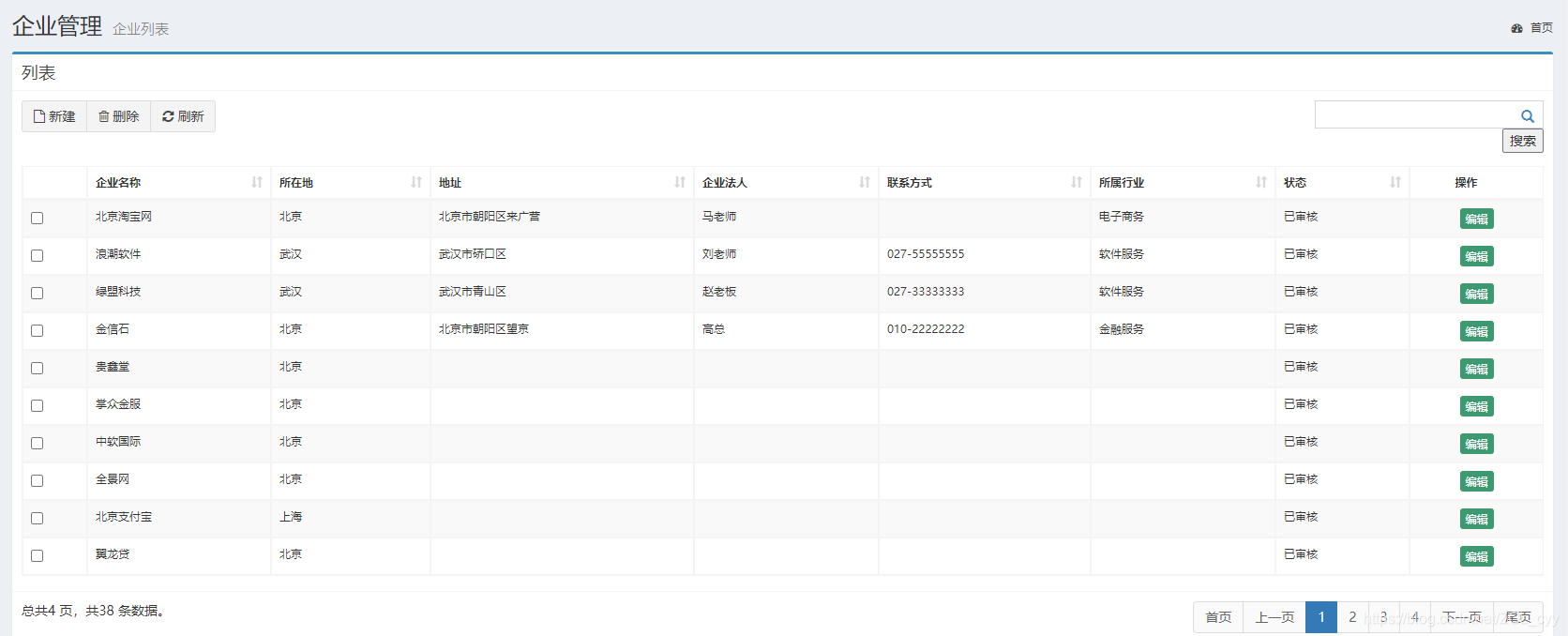Edit the 浪潮软件 record
Screen dimensions: 1568x636
tap(1476, 256)
